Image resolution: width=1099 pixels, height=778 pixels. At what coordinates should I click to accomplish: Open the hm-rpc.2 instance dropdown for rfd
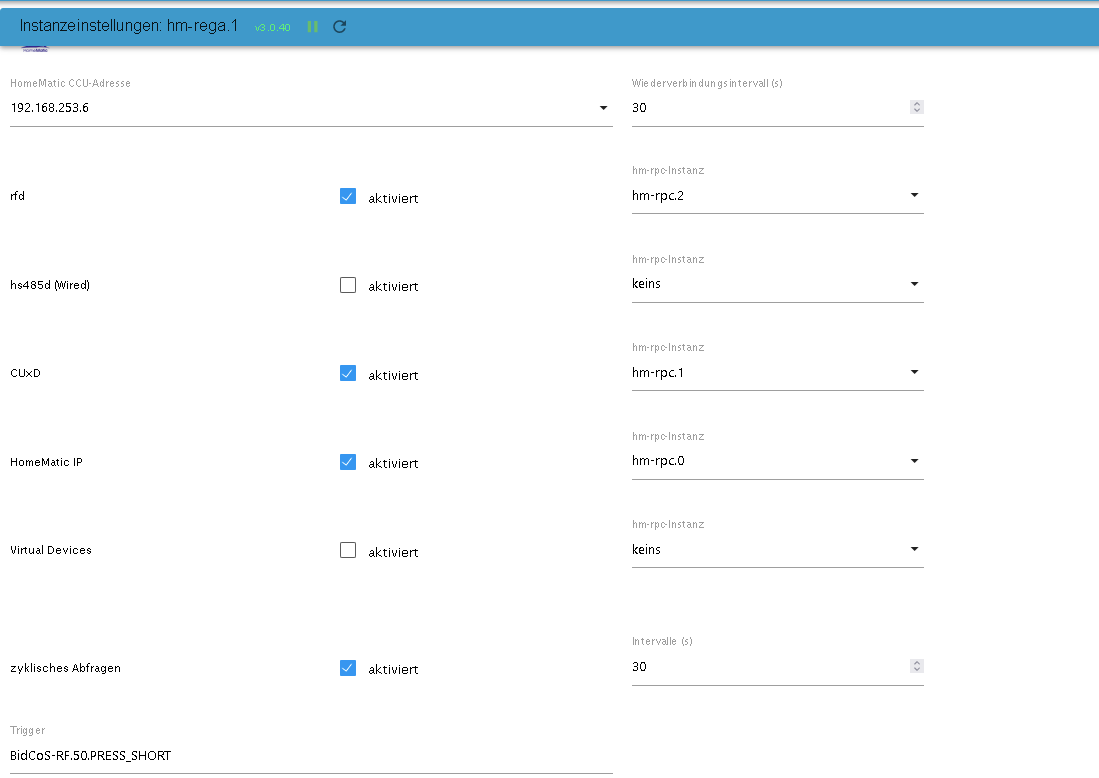pos(777,196)
